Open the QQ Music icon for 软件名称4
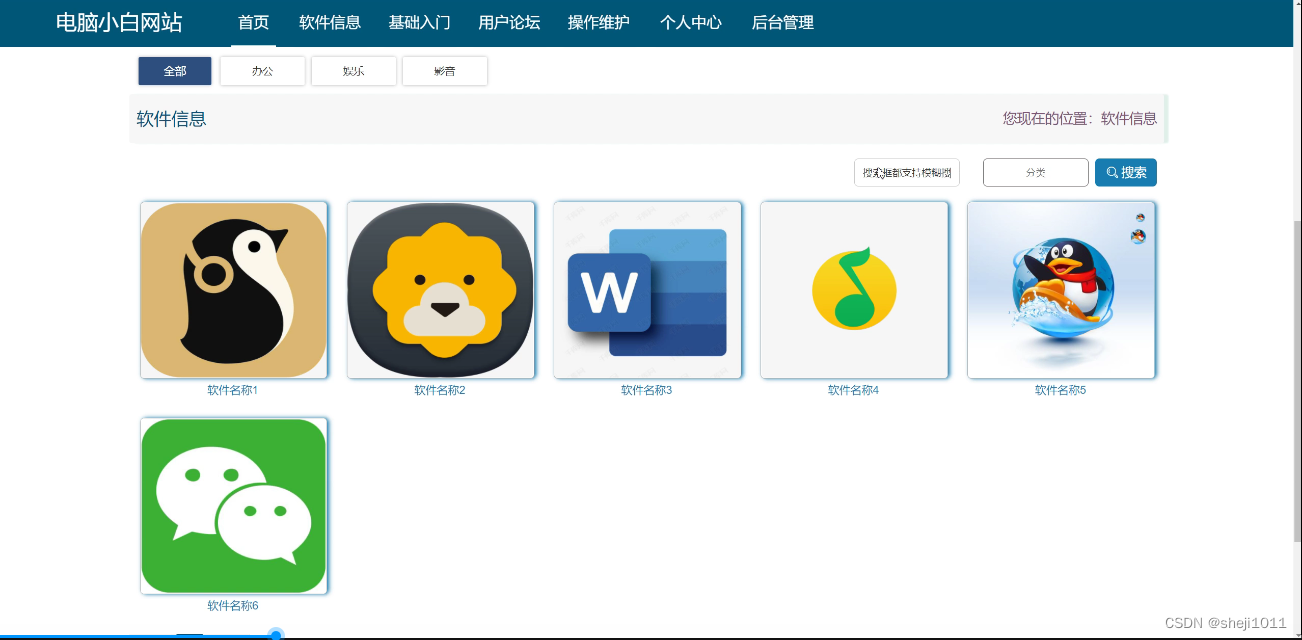1302x640 pixels. [855, 290]
